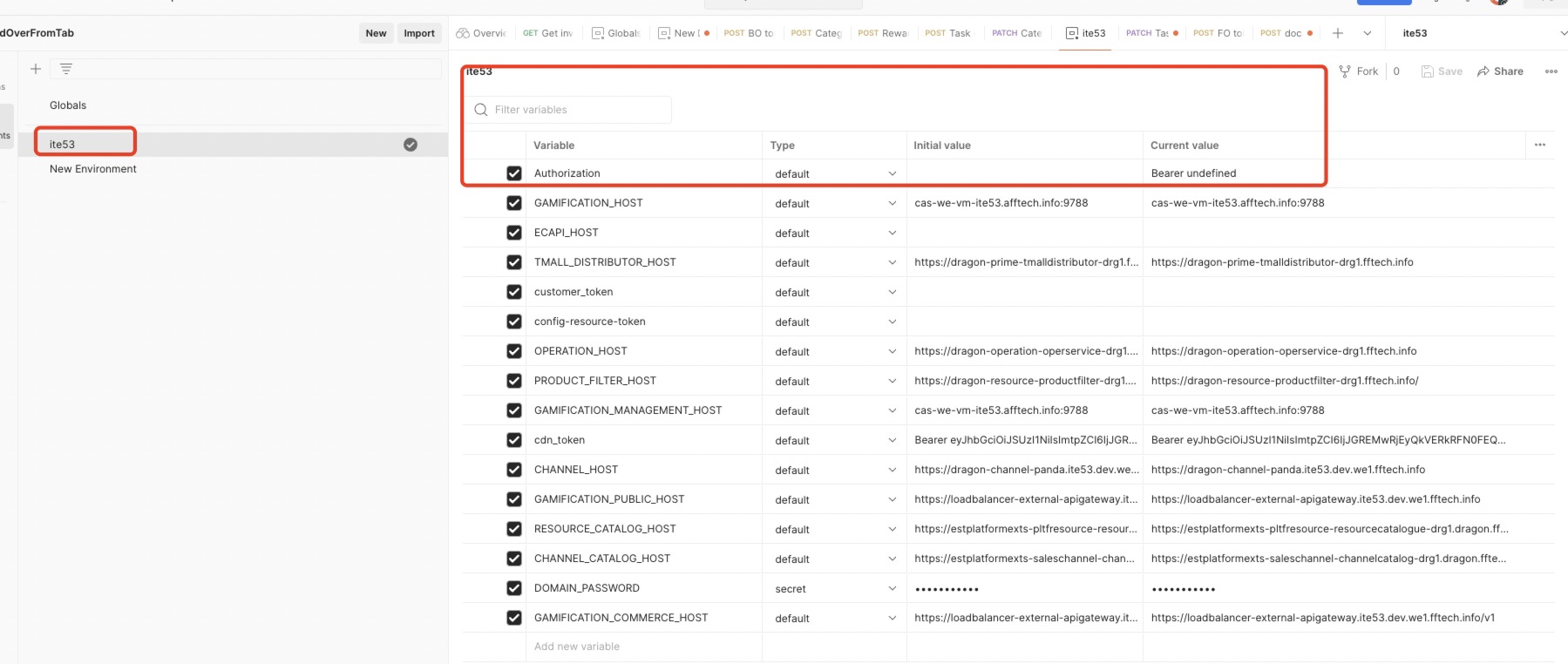1568x664 pixels.
Task: Click the Import button
Action: 419,33
